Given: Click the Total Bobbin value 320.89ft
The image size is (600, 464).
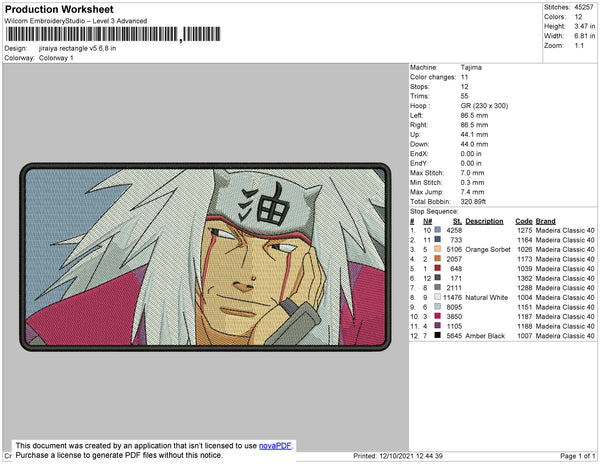Looking at the screenshot, I should point(473,202).
